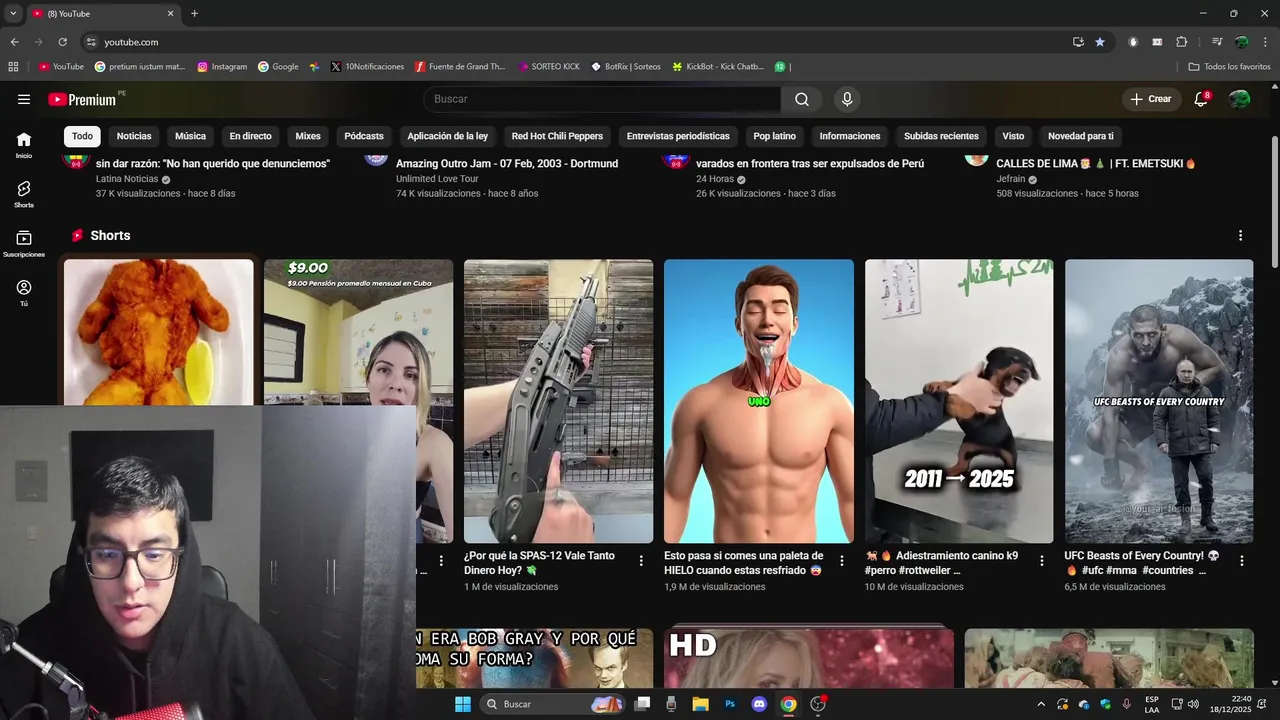Open a new browser tab

click(194, 14)
